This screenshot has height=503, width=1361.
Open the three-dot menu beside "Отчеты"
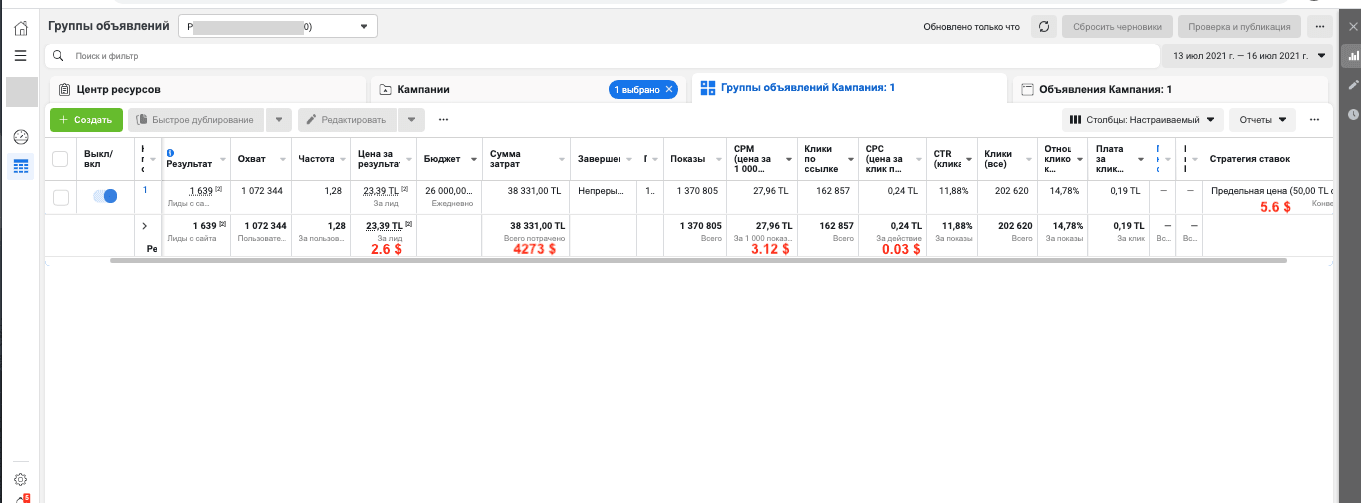tap(1314, 120)
